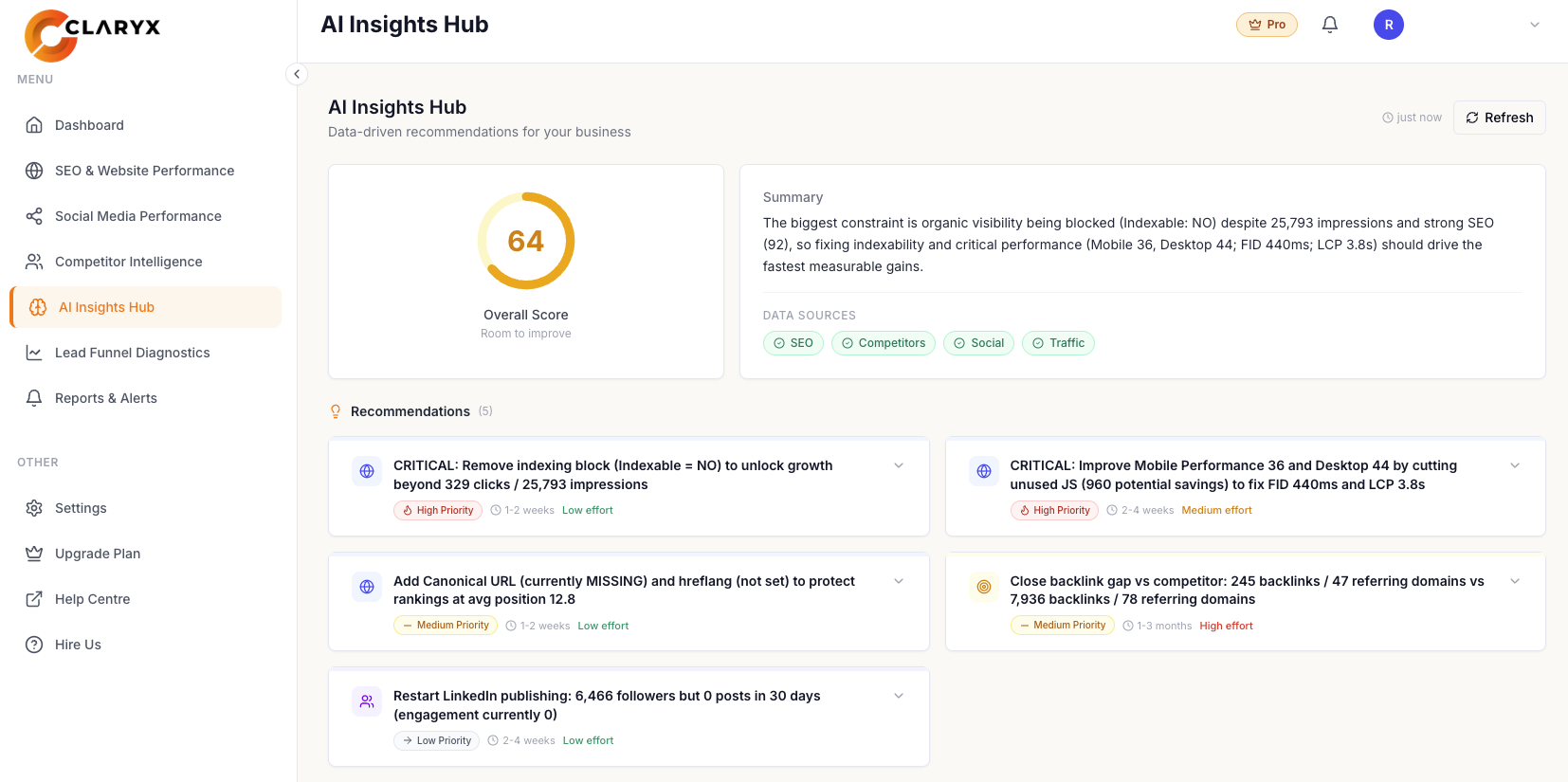Expand the Improve Mobile Performance recommendation
Image resolution: width=1568 pixels, height=782 pixels.
coord(1515,465)
